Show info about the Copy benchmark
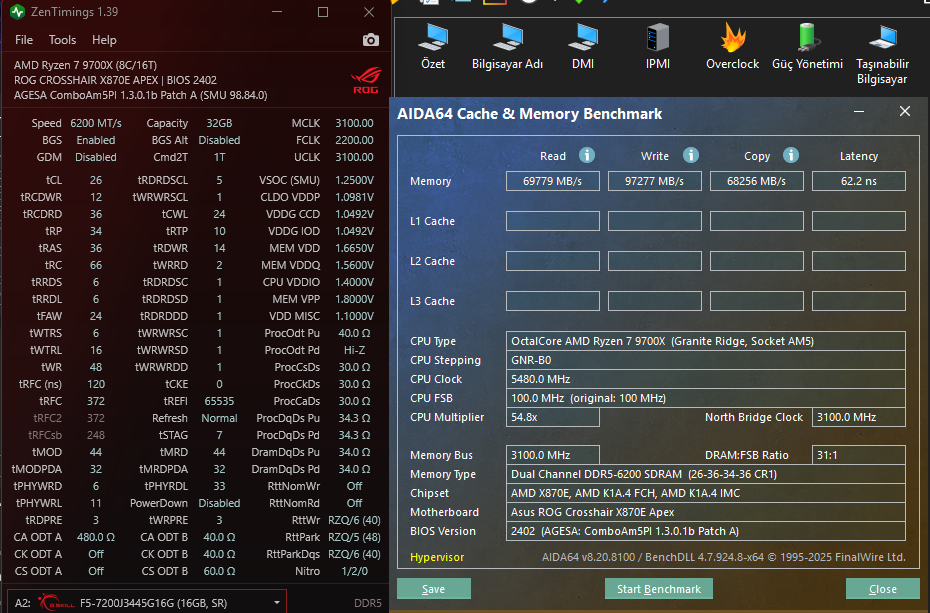 [x=791, y=155]
